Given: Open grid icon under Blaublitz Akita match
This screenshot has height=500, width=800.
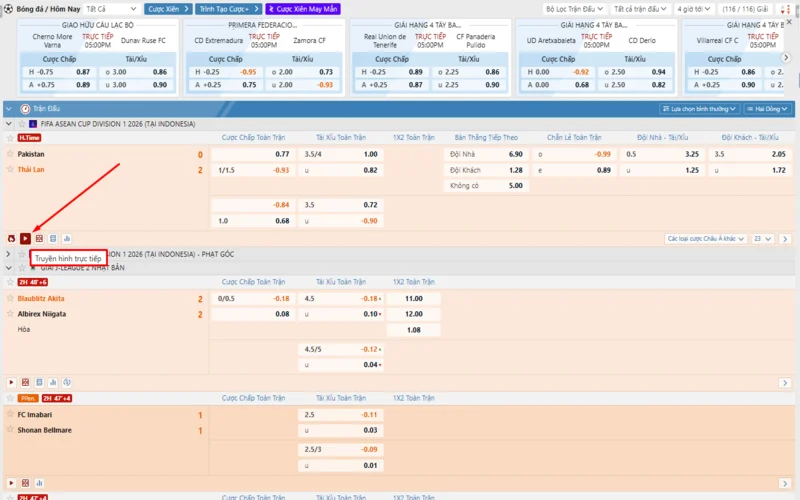Looking at the screenshot, I should click(x=25, y=382).
